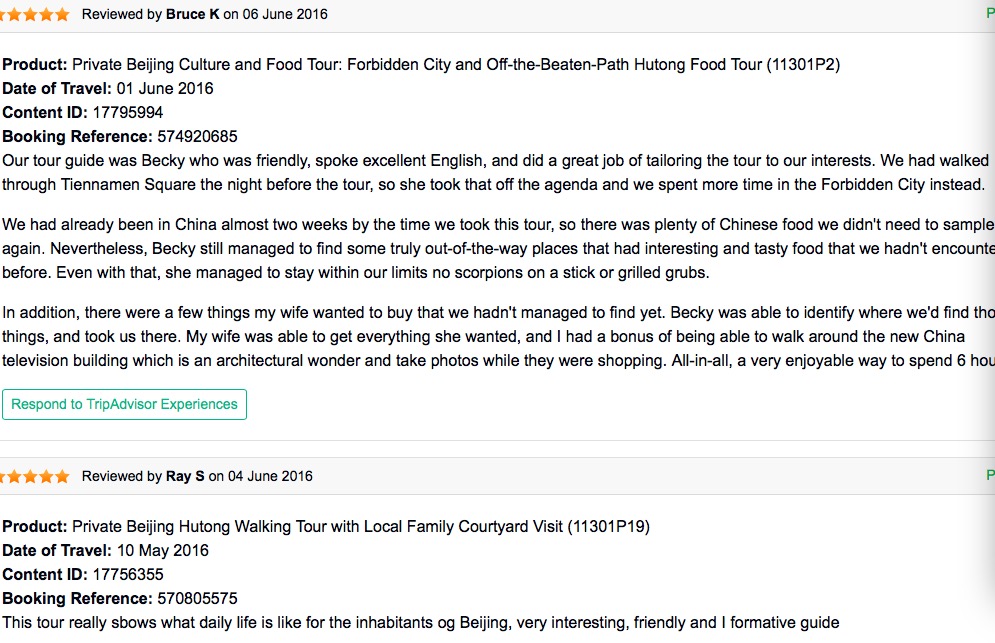
Task: Click reviewer name Bruce K
Action: pos(193,15)
